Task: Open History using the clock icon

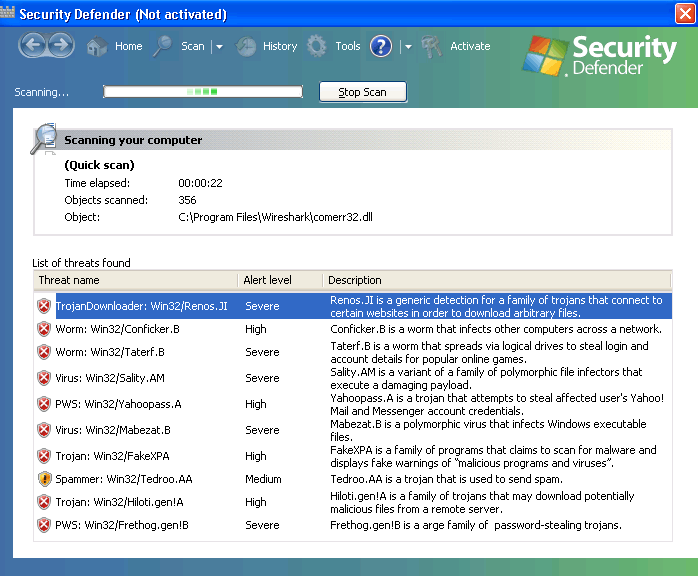Action: [x=246, y=47]
